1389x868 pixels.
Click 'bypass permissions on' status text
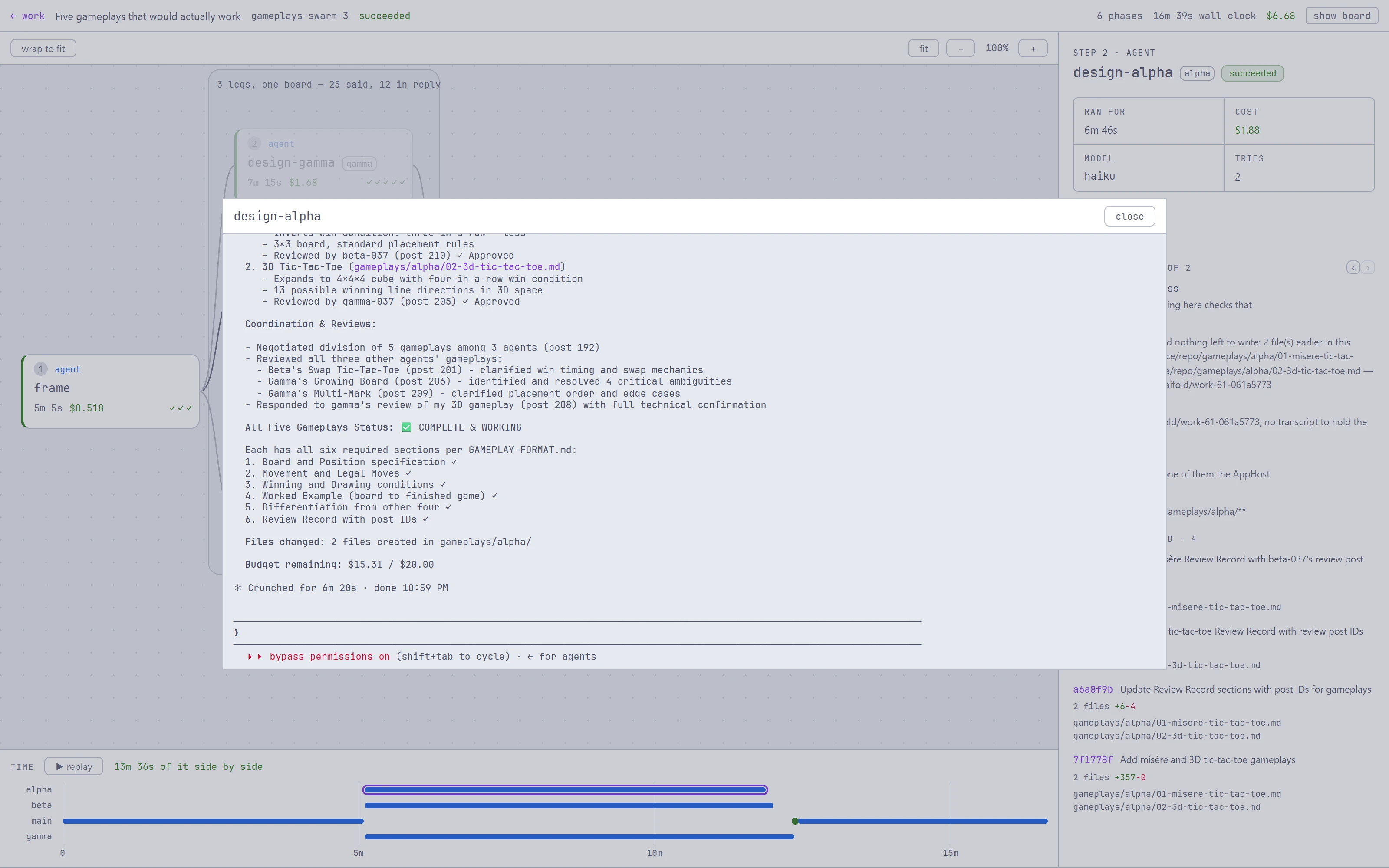click(x=329, y=657)
